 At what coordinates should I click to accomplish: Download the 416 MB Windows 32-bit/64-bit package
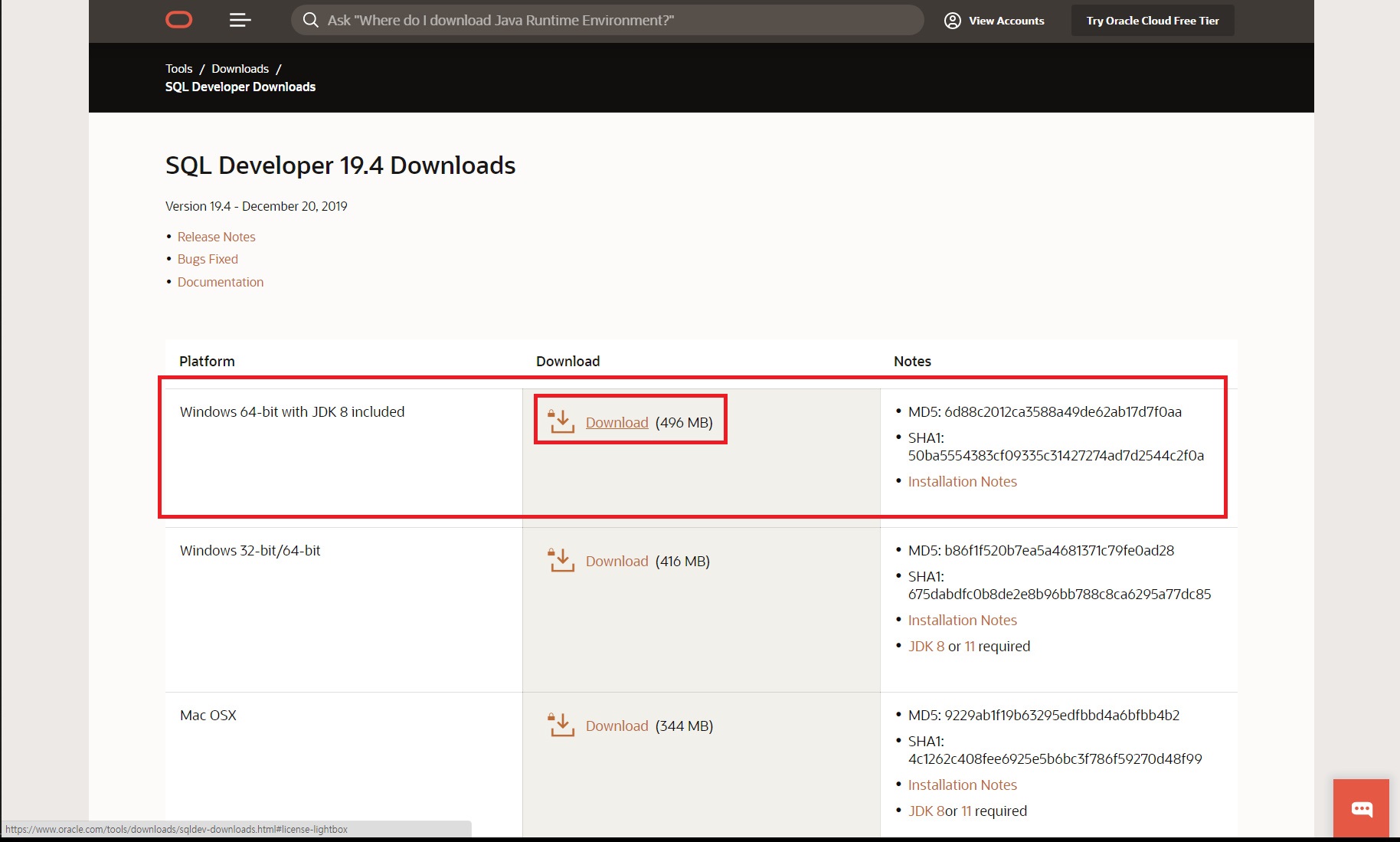pyautogui.click(x=617, y=561)
